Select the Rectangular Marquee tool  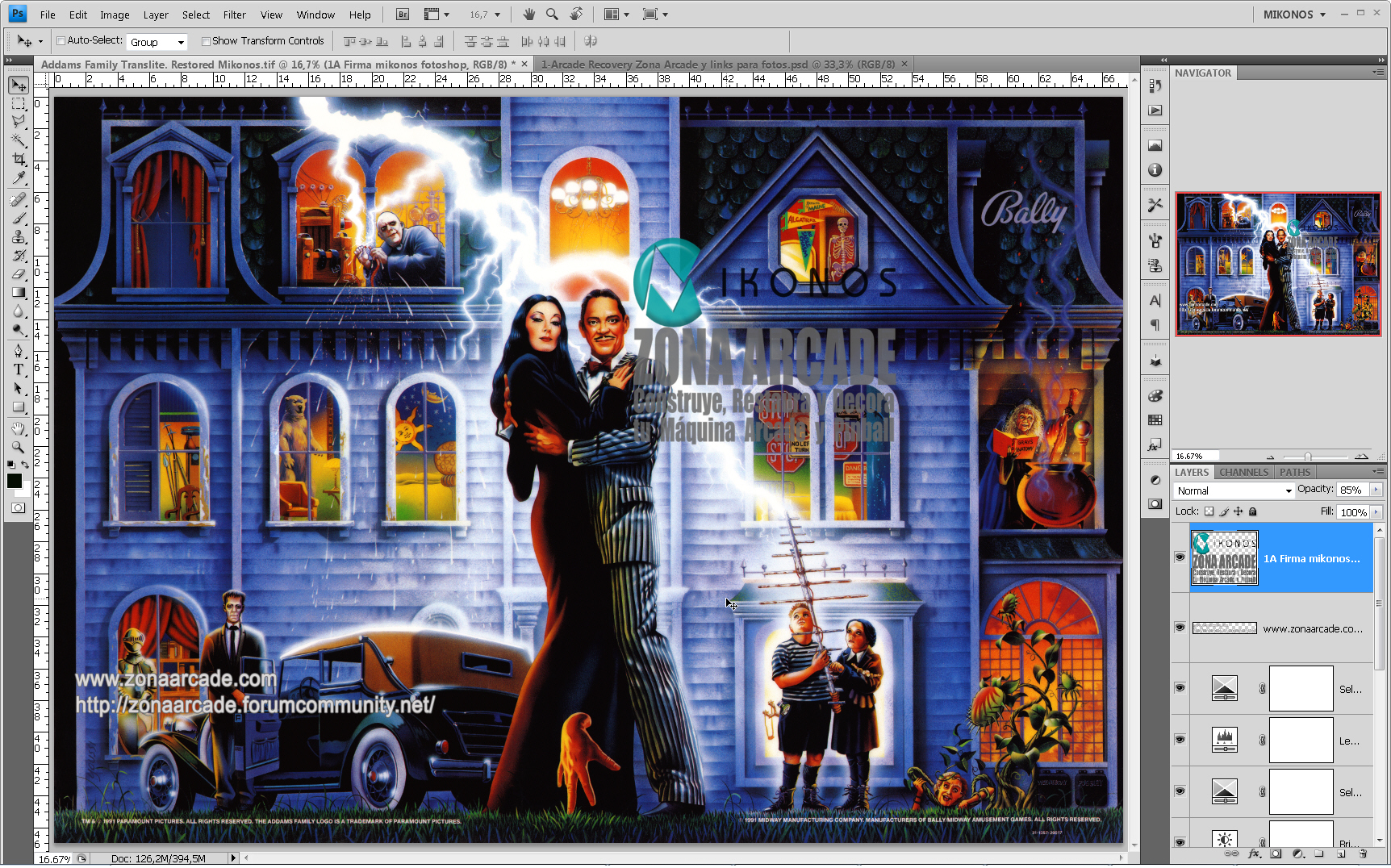coord(19,104)
